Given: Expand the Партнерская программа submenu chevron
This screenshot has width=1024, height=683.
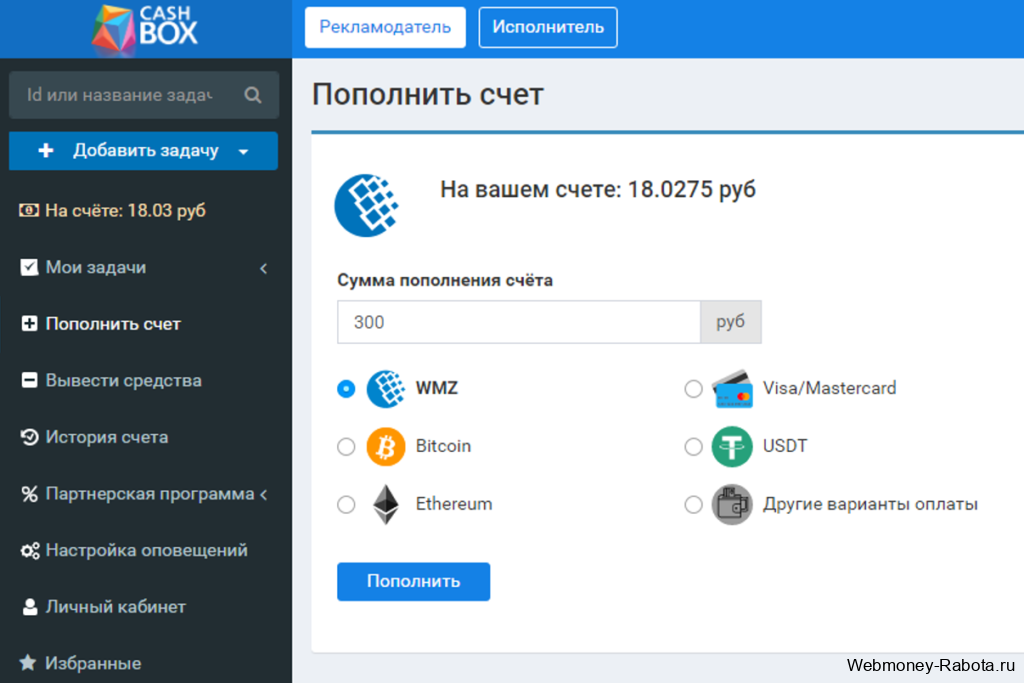Looking at the screenshot, I should point(263,494).
